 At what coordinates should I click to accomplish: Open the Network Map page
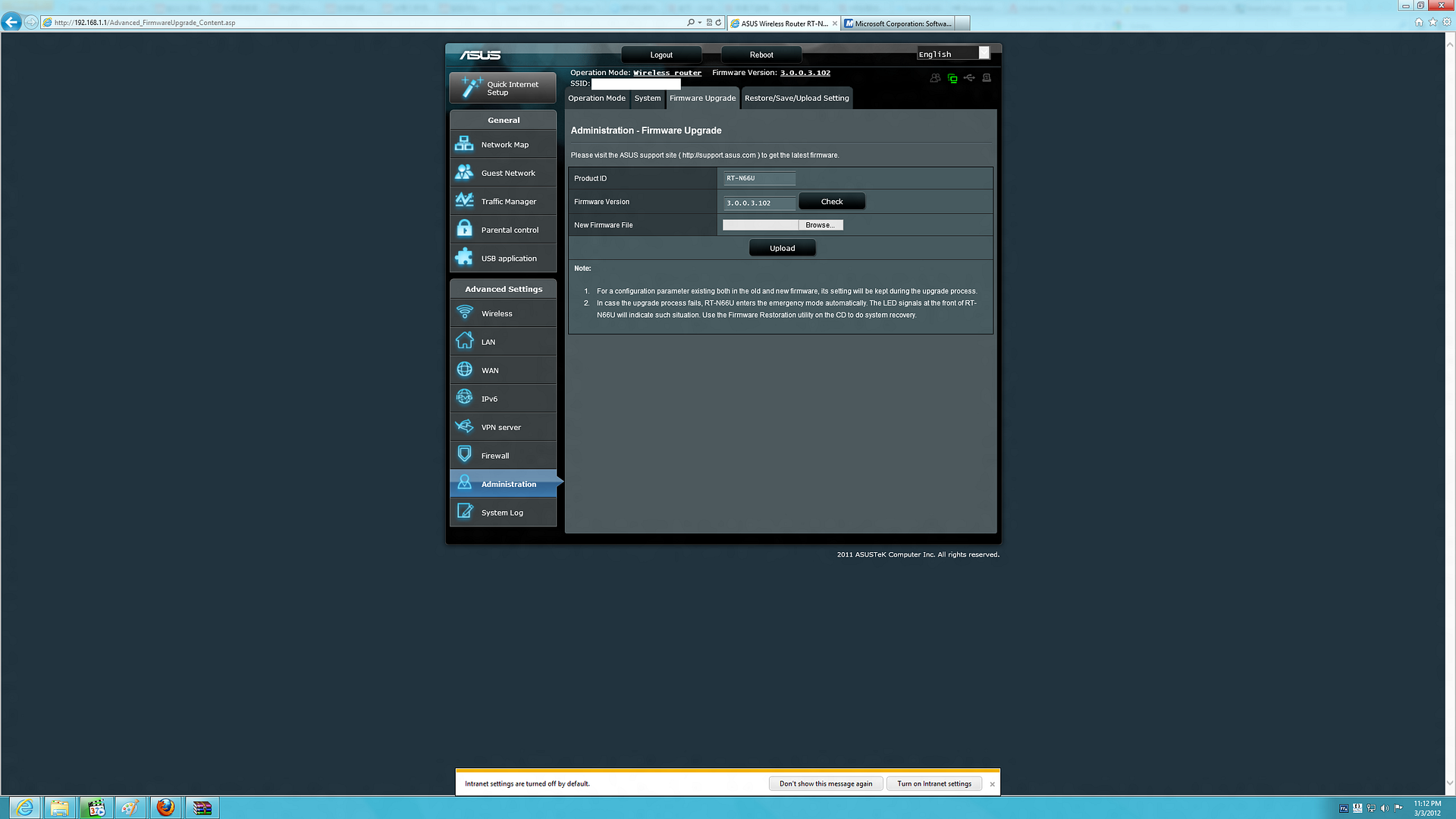pos(503,145)
